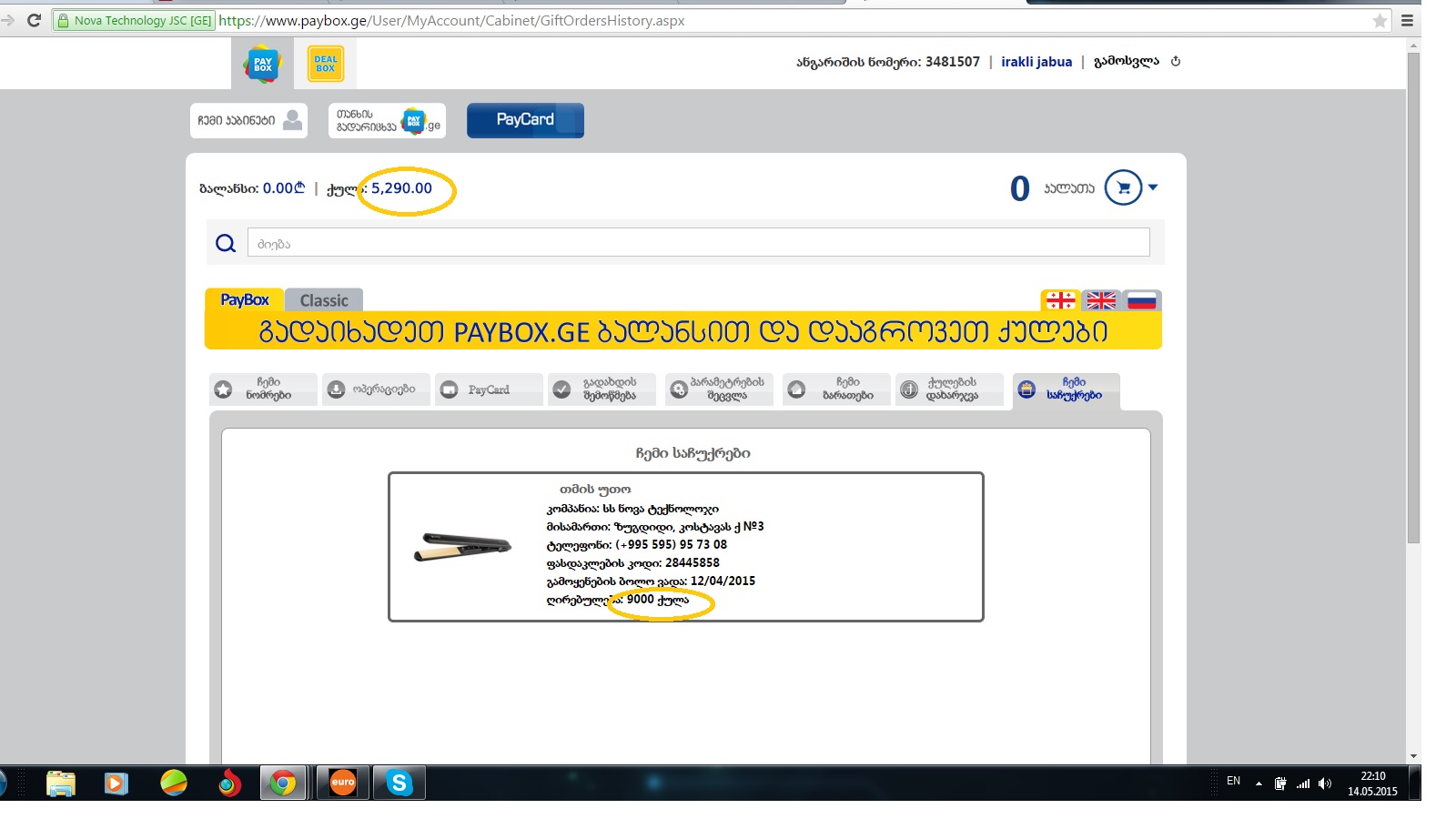Open the shopping cart icon
Viewport: 1456px width, 819px height.
[1123, 187]
